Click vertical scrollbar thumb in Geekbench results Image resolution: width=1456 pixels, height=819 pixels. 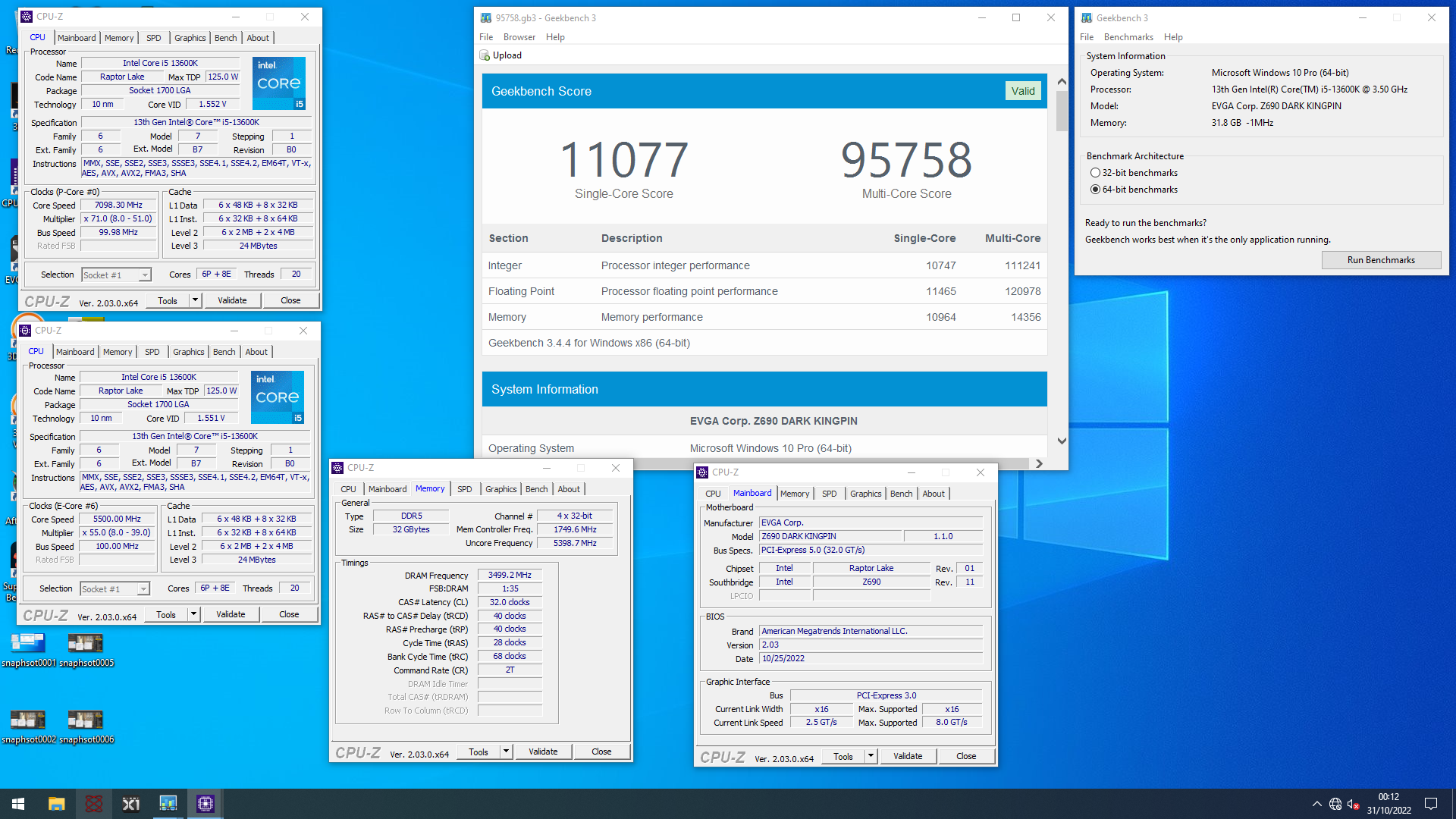pyautogui.click(x=1062, y=111)
